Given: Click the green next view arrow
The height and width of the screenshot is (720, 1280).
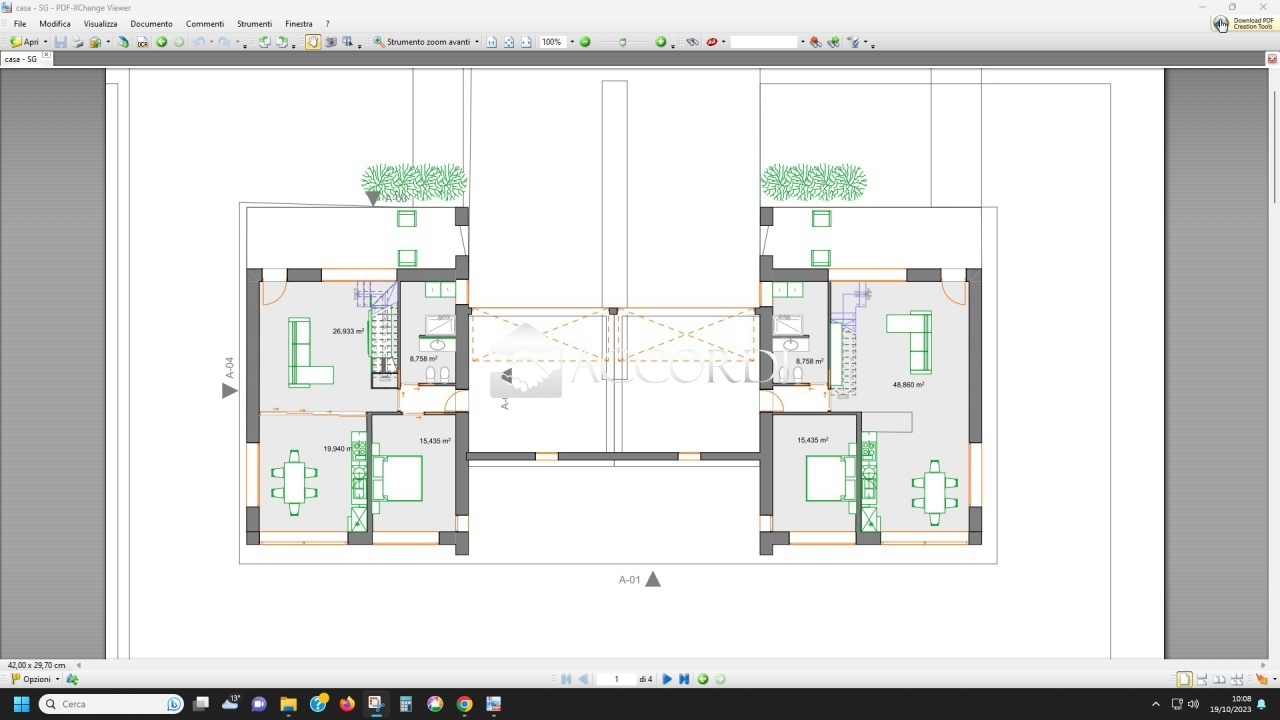Looking at the screenshot, I should pyautogui.click(x=179, y=42).
